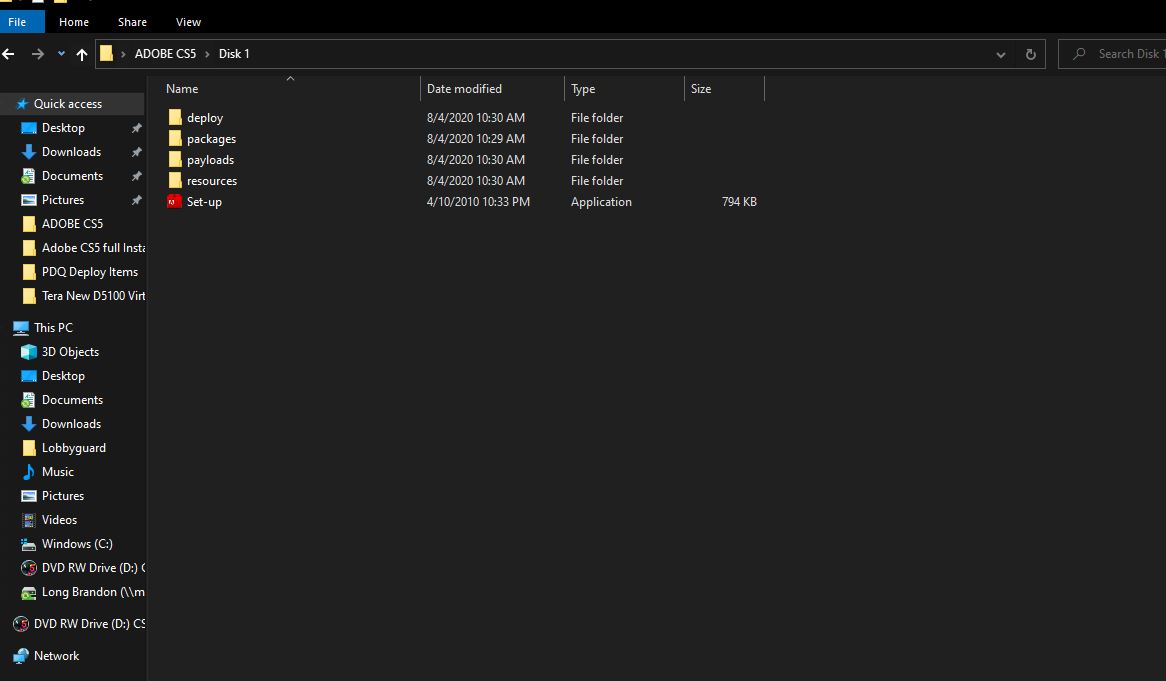Image resolution: width=1166 pixels, height=681 pixels.
Task: Open the 3D Objects folder icon
Action: click(29, 352)
